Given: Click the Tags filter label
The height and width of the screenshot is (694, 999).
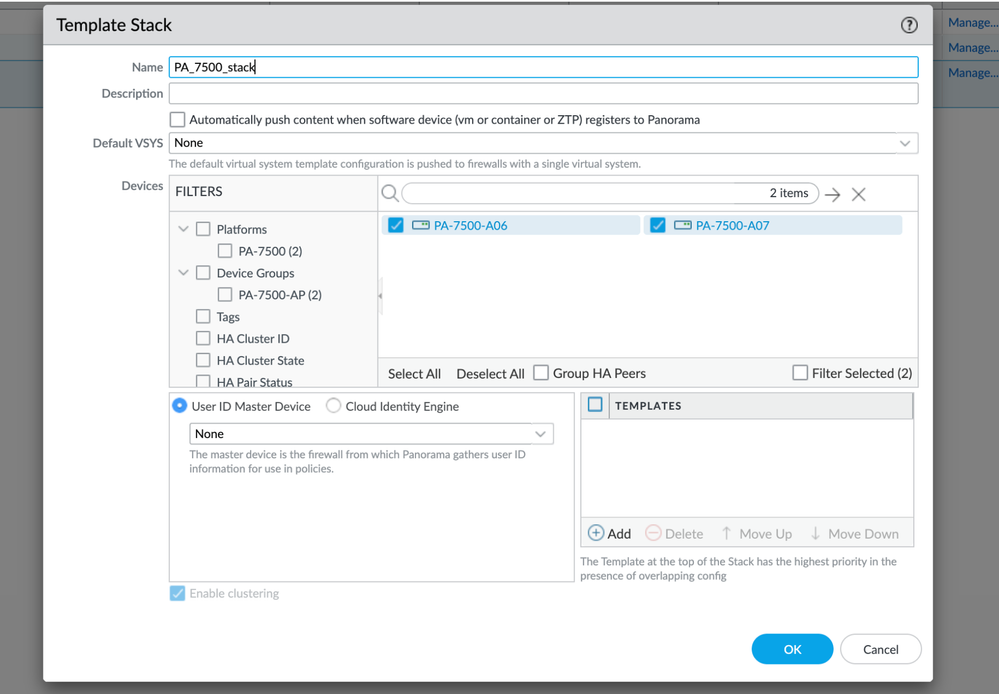Looking at the screenshot, I should 228,317.
